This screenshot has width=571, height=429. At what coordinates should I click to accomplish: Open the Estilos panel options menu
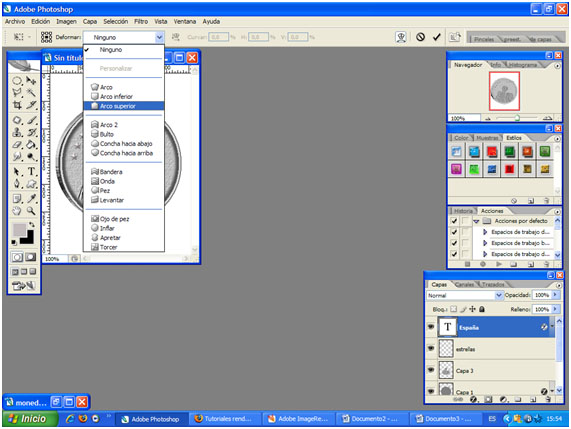pos(557,139)
